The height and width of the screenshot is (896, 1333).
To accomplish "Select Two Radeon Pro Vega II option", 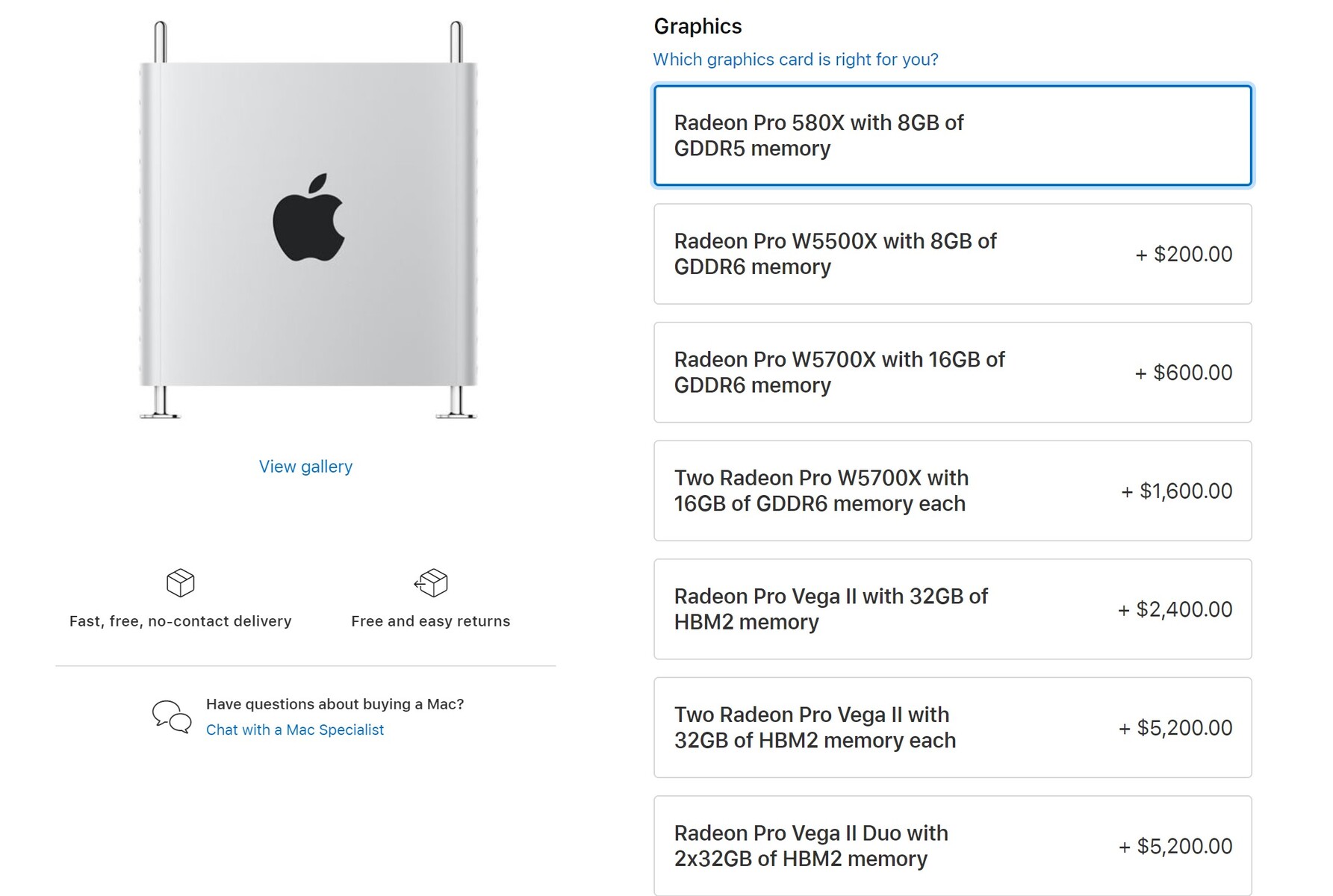I will [x=952, y=727].
